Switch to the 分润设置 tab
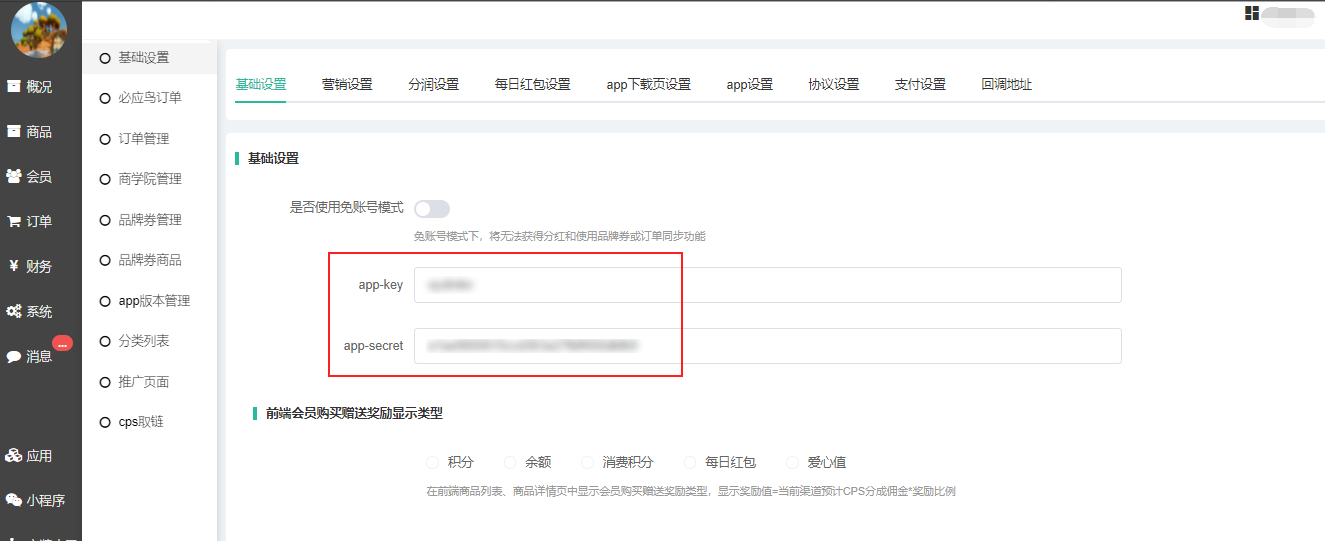Viewport: 1325px width, 541px height. [x=434, y=84]
